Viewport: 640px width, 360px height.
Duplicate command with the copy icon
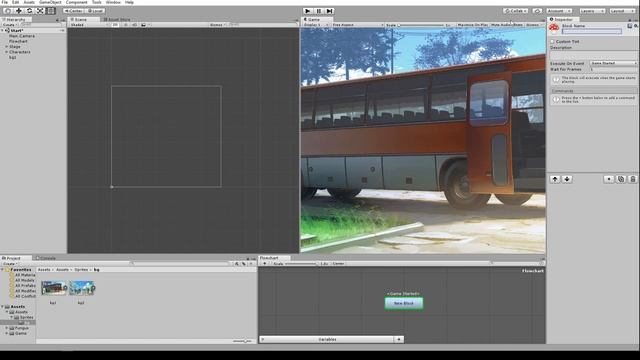620,179
